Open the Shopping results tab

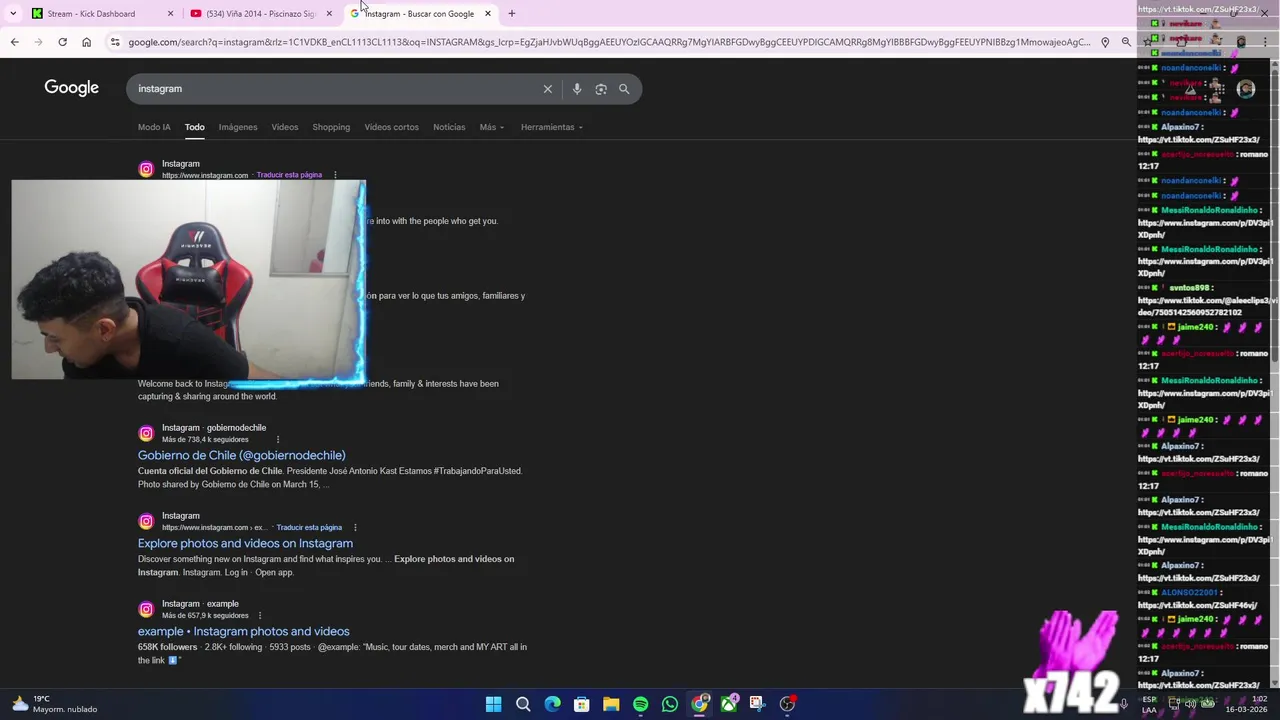pos(331,127)
